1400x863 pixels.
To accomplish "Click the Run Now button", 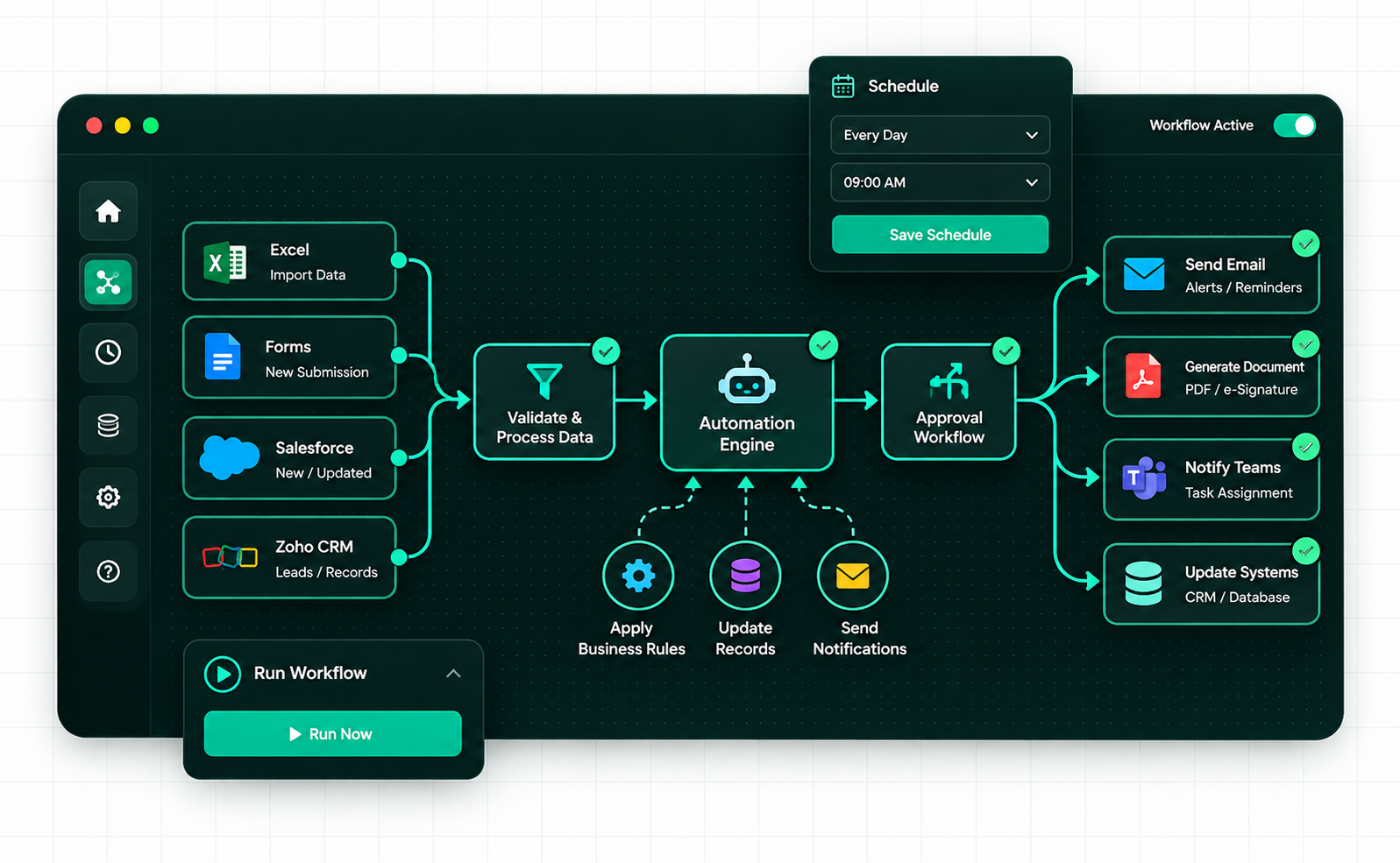I will 332,733.
